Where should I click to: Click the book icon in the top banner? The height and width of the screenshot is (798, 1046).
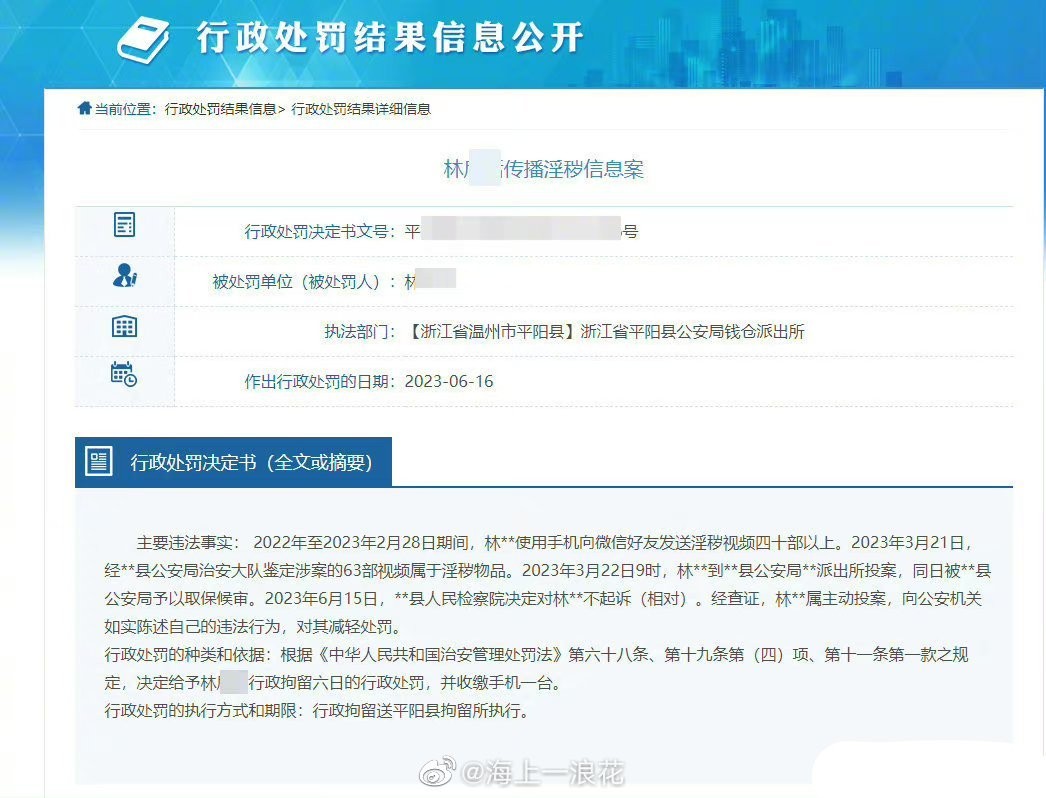[147, 38]
